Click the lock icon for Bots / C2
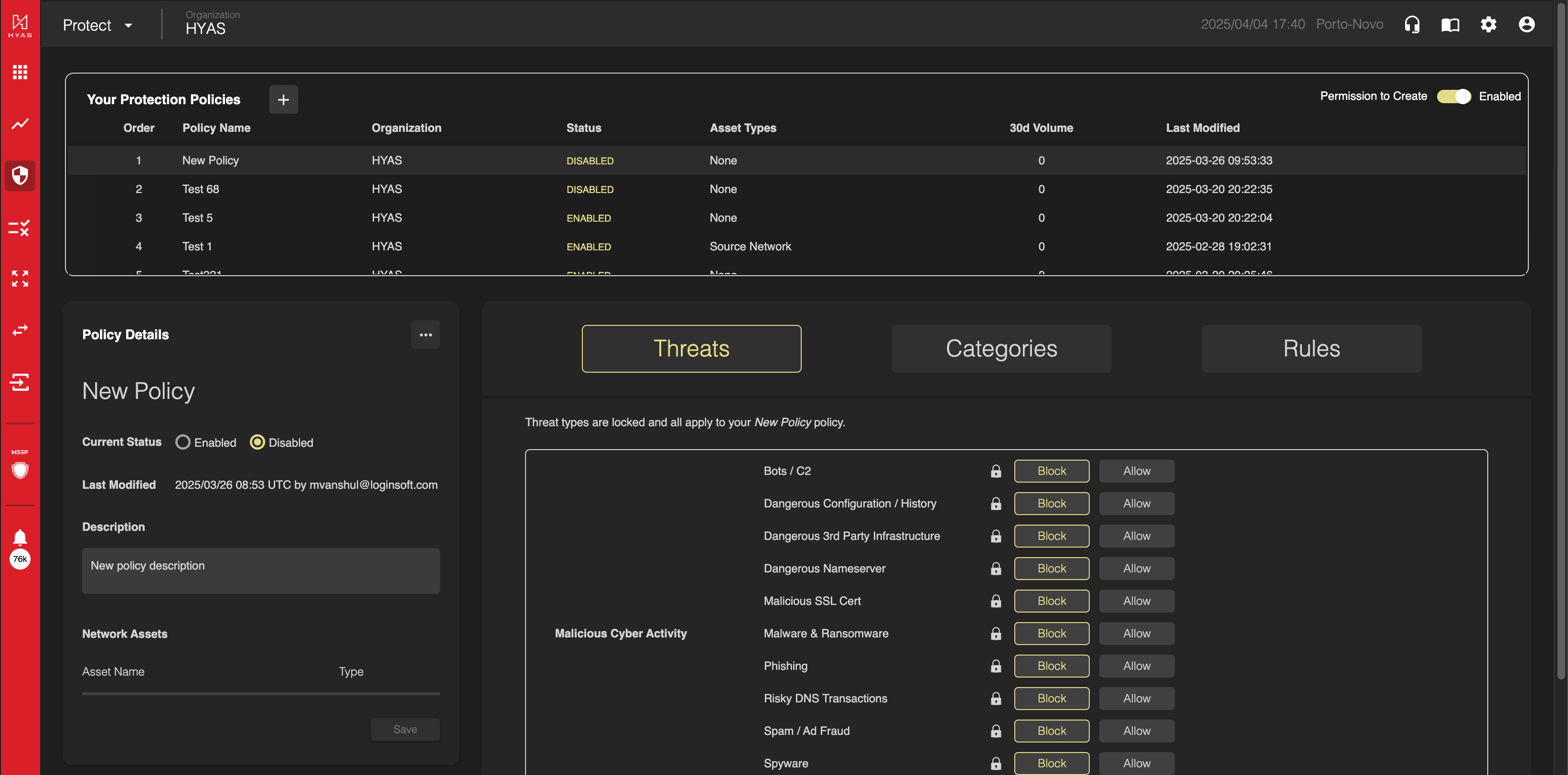The width and height of the screenshot is (1568, 775). click(996, 471)
